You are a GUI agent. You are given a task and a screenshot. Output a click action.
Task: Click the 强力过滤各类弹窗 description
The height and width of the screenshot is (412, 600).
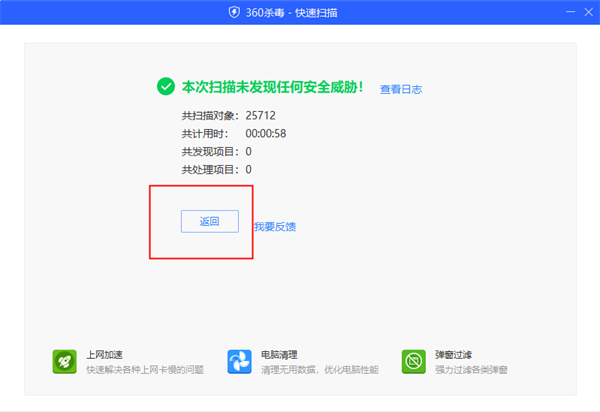[471, 370]
